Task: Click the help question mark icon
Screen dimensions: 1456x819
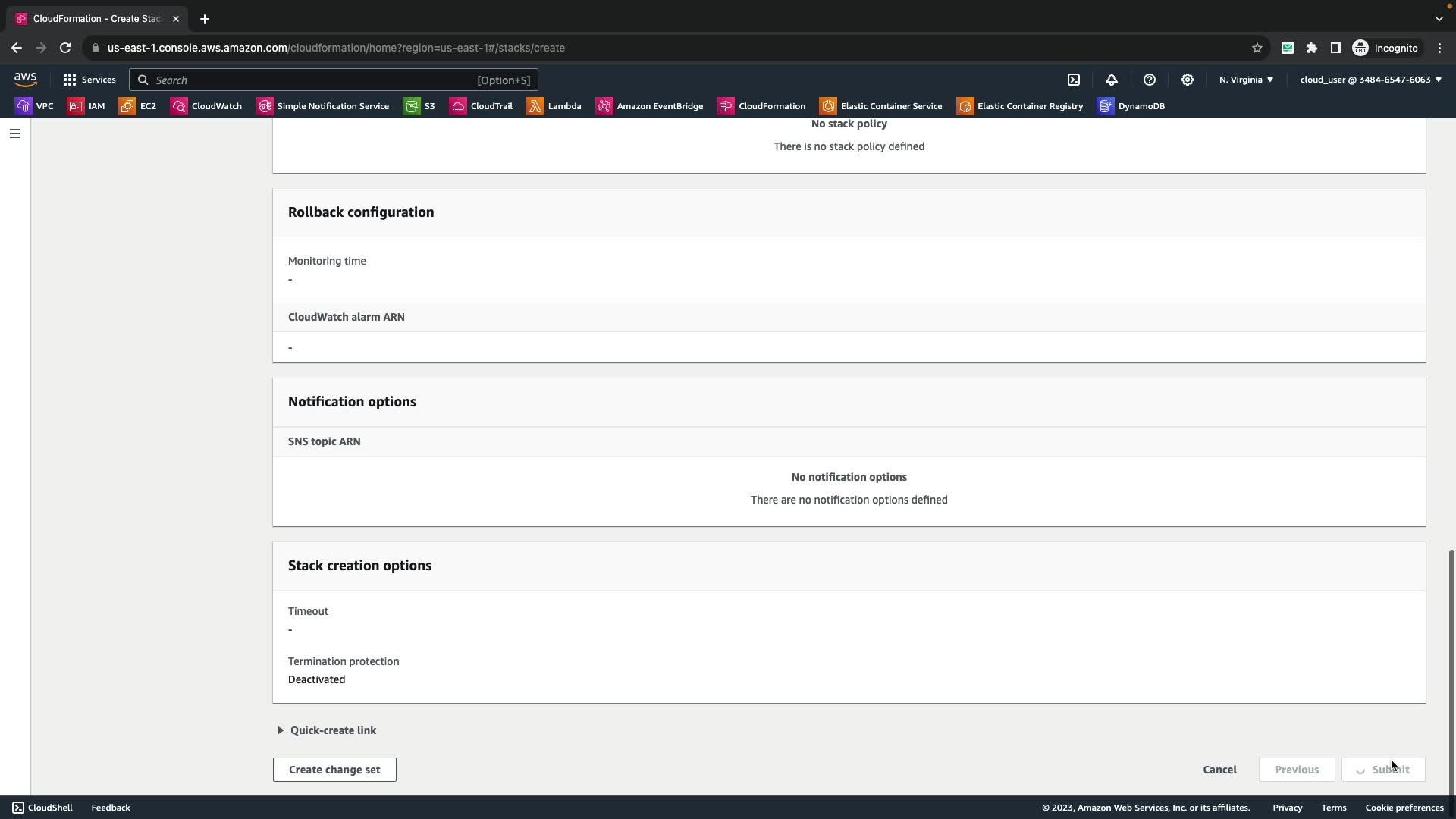Action: pos(1150,80)
